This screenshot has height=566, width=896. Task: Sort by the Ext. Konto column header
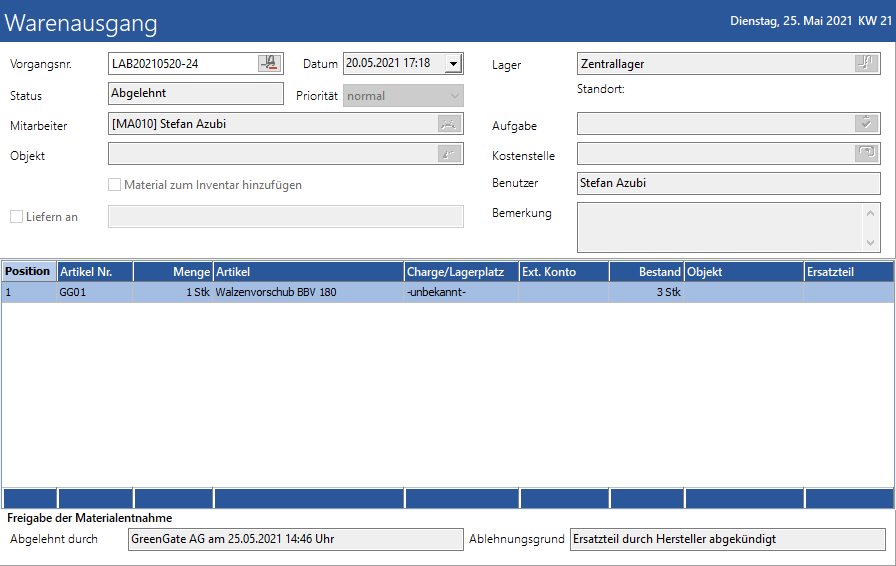pyautogui.click(x=565, y=272)
